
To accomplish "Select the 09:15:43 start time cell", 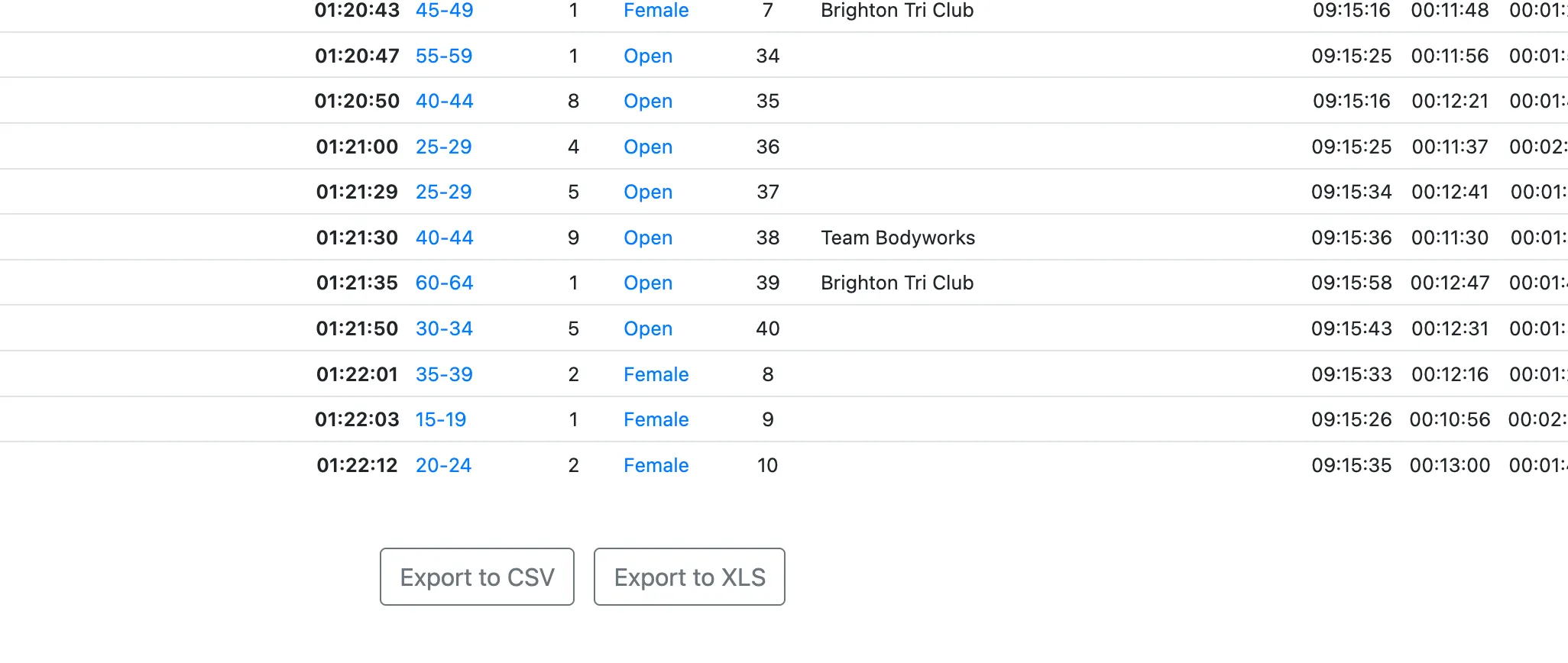I will click(1352, 328).
